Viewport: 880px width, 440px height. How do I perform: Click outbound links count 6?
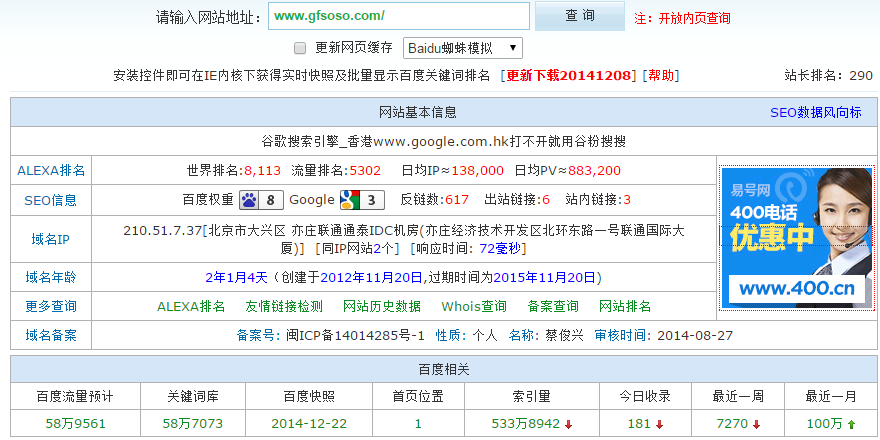[546, 200]
